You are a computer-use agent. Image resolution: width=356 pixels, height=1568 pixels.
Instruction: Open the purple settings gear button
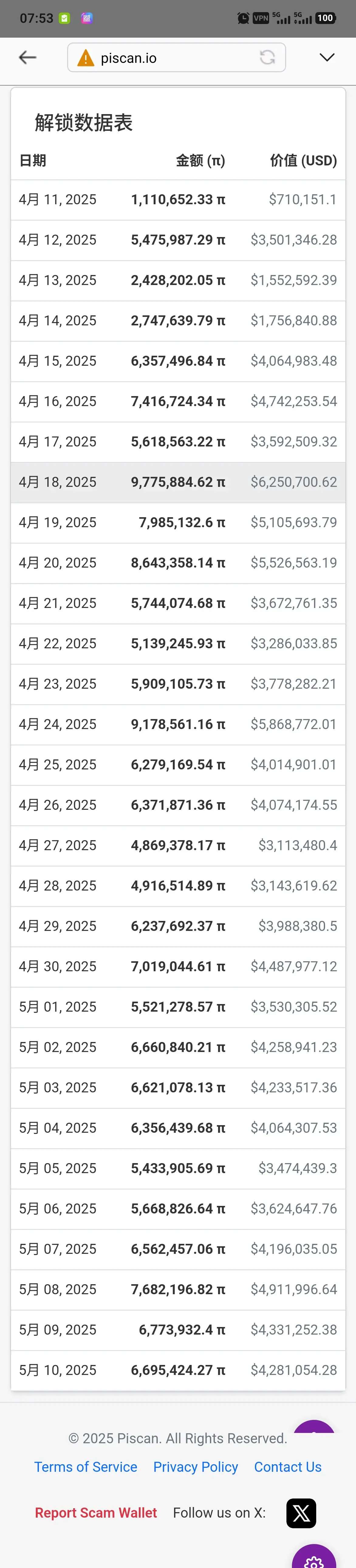coord(314,1556)
